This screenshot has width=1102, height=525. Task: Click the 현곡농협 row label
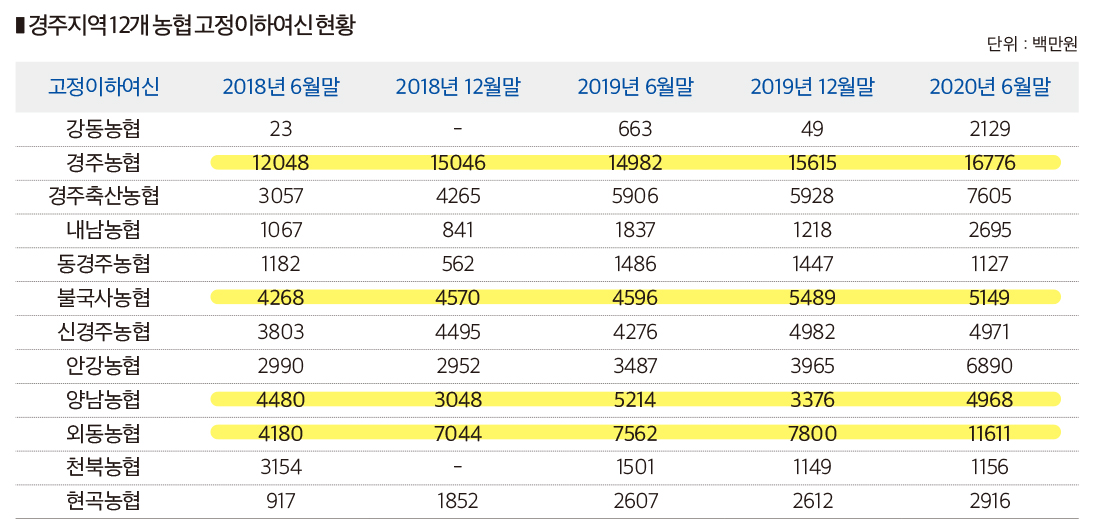(104, 501)
